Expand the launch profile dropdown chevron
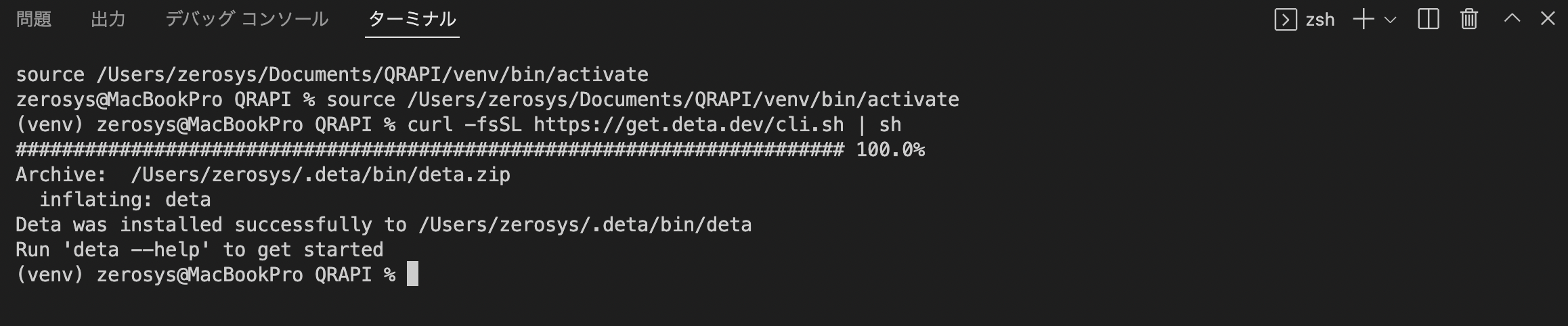Screen dimensions: 1568x326 1391,20
